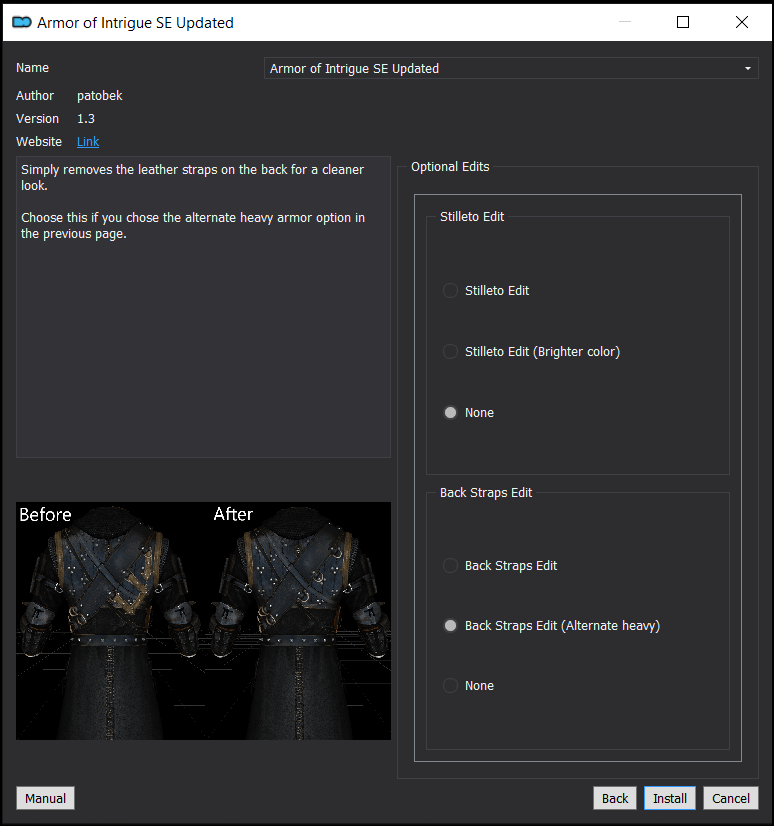Screen dimensions: 774x826
Task: Click the Mod Organizer icon in title bar
Action: (22, 22)
